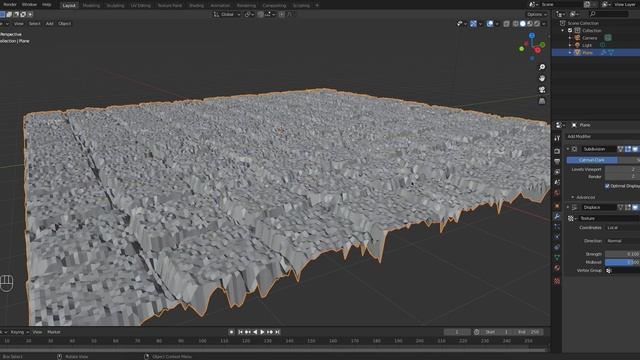Toggle viewport overlays icon
Screen dimensions: 640x360
pyautogui.click(x=490, y=24)
